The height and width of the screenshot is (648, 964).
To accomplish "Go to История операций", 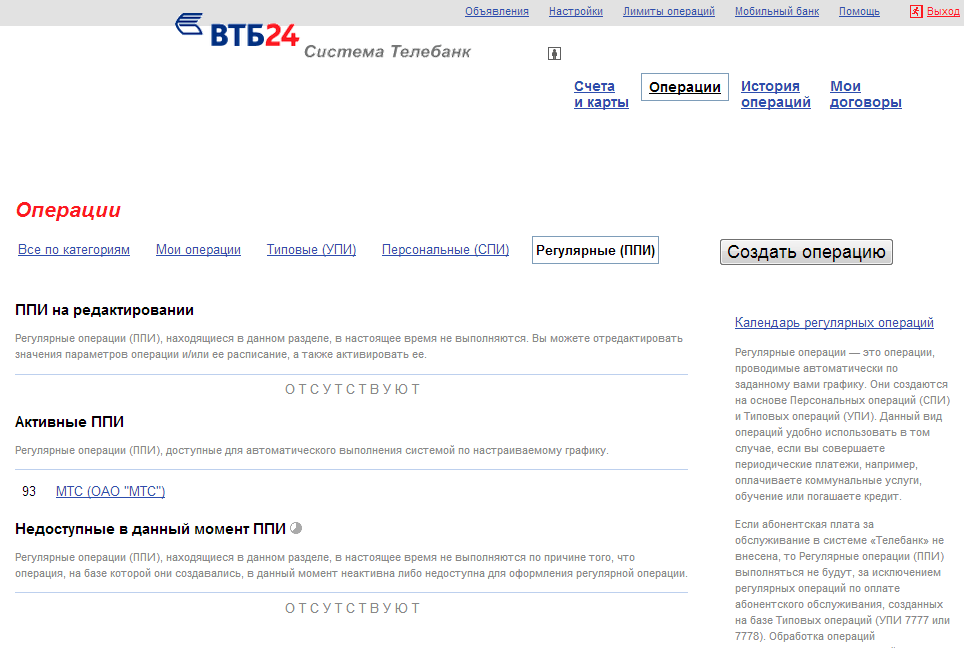I will pos(775,94).
